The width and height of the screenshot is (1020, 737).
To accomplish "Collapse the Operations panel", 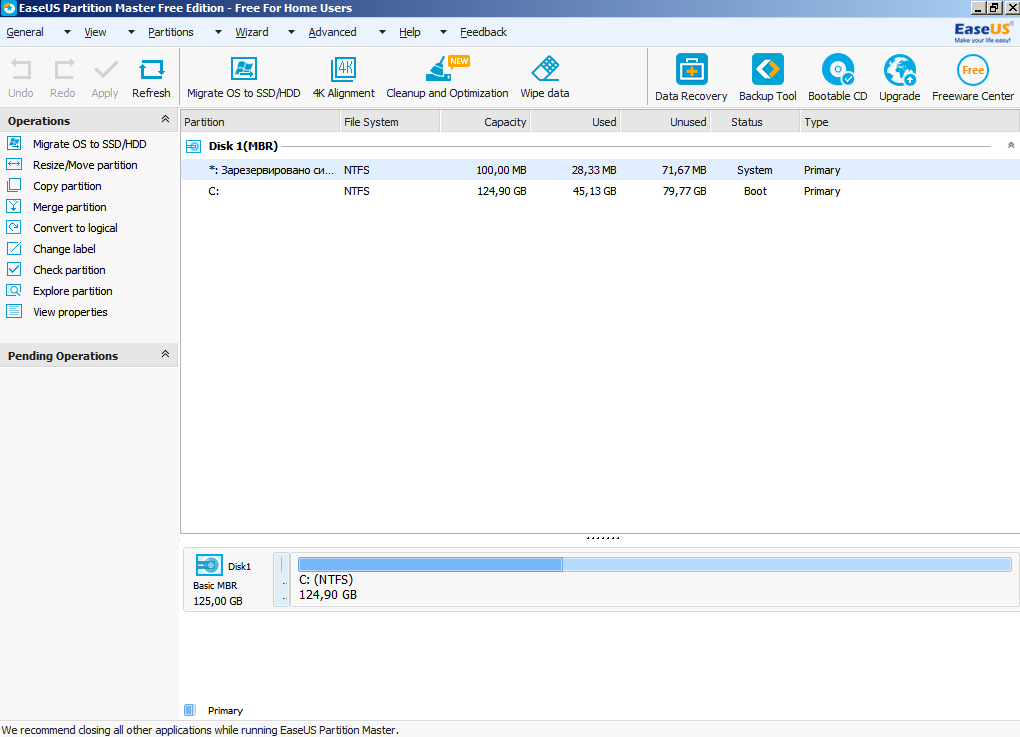I will pos(165,121).
